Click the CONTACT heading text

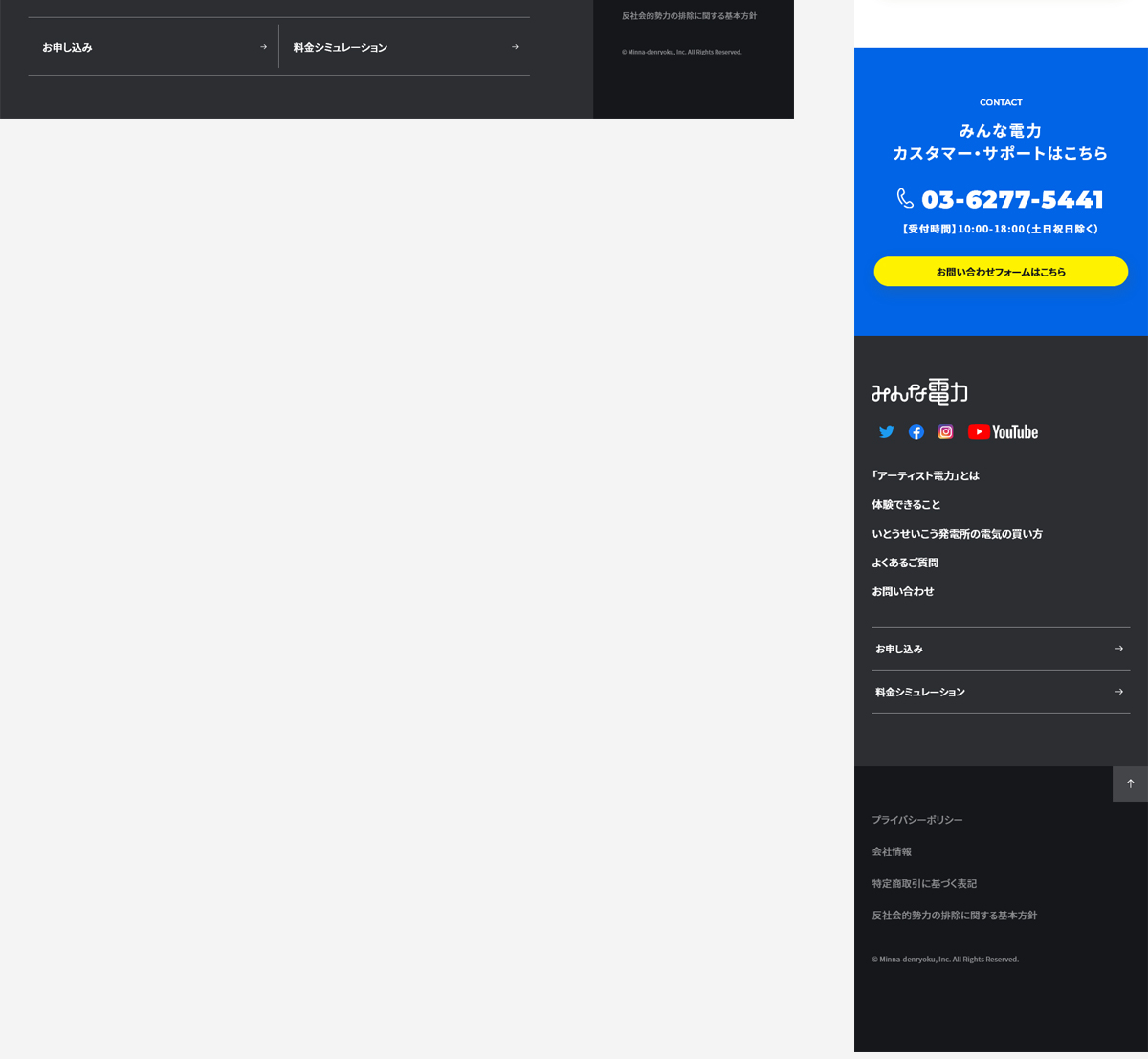point(1001,102)
